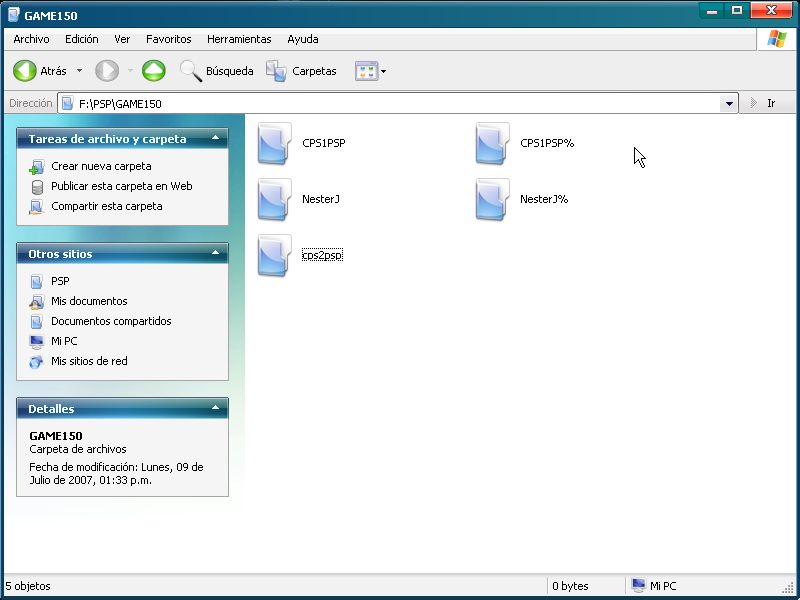
Task: Click the Publicar esta carpeta en Web icon
Action: coord(37,187)
